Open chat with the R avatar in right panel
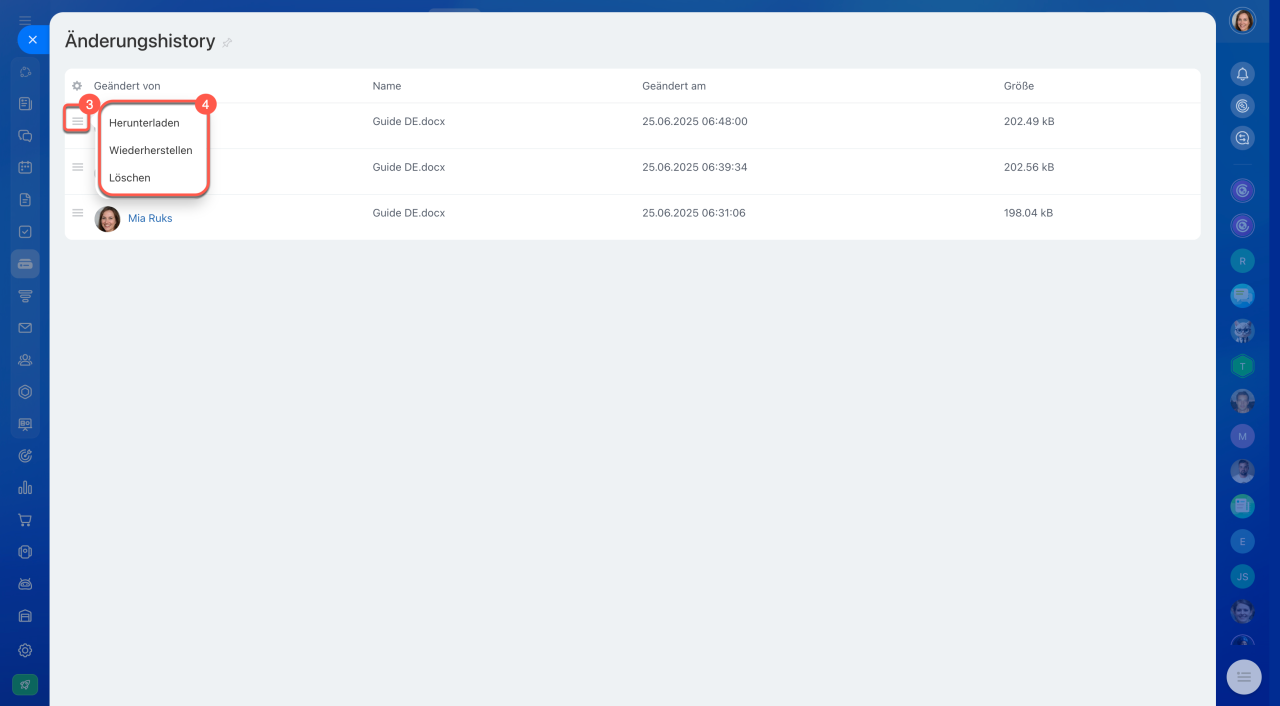The image size is (1280, 706). point(1242,260)
